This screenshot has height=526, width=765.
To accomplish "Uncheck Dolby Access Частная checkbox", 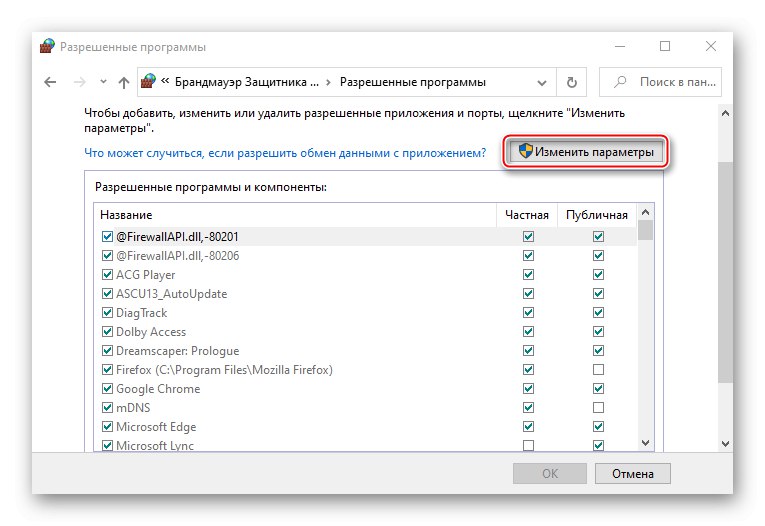I will pyautogui.click(x=528, y=332).
